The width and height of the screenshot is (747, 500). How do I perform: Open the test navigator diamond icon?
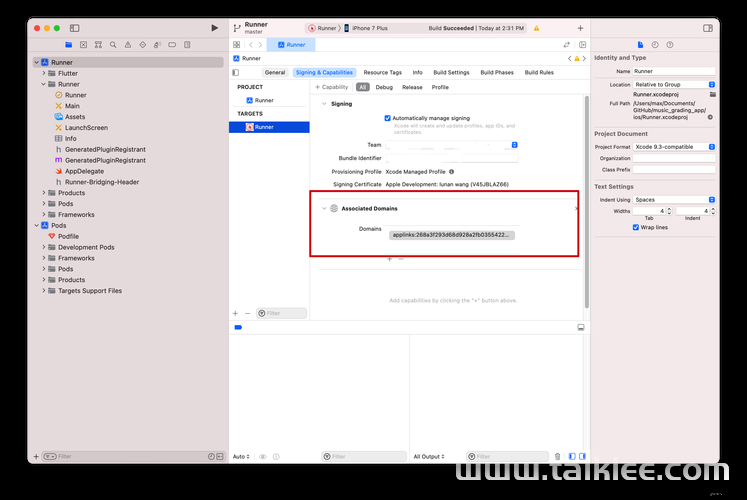142,45
